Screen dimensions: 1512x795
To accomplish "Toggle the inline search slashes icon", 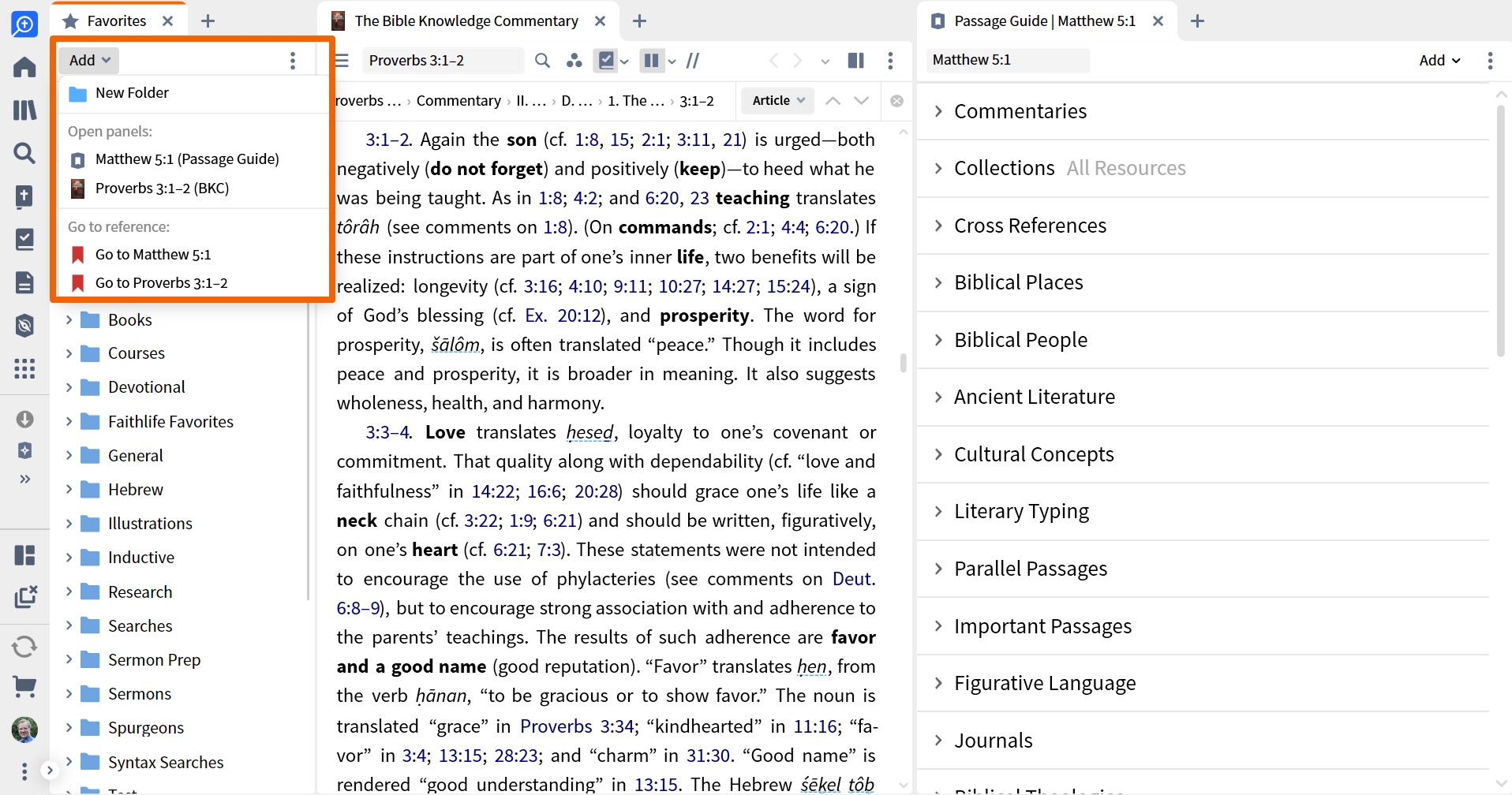I will [693, 61].
